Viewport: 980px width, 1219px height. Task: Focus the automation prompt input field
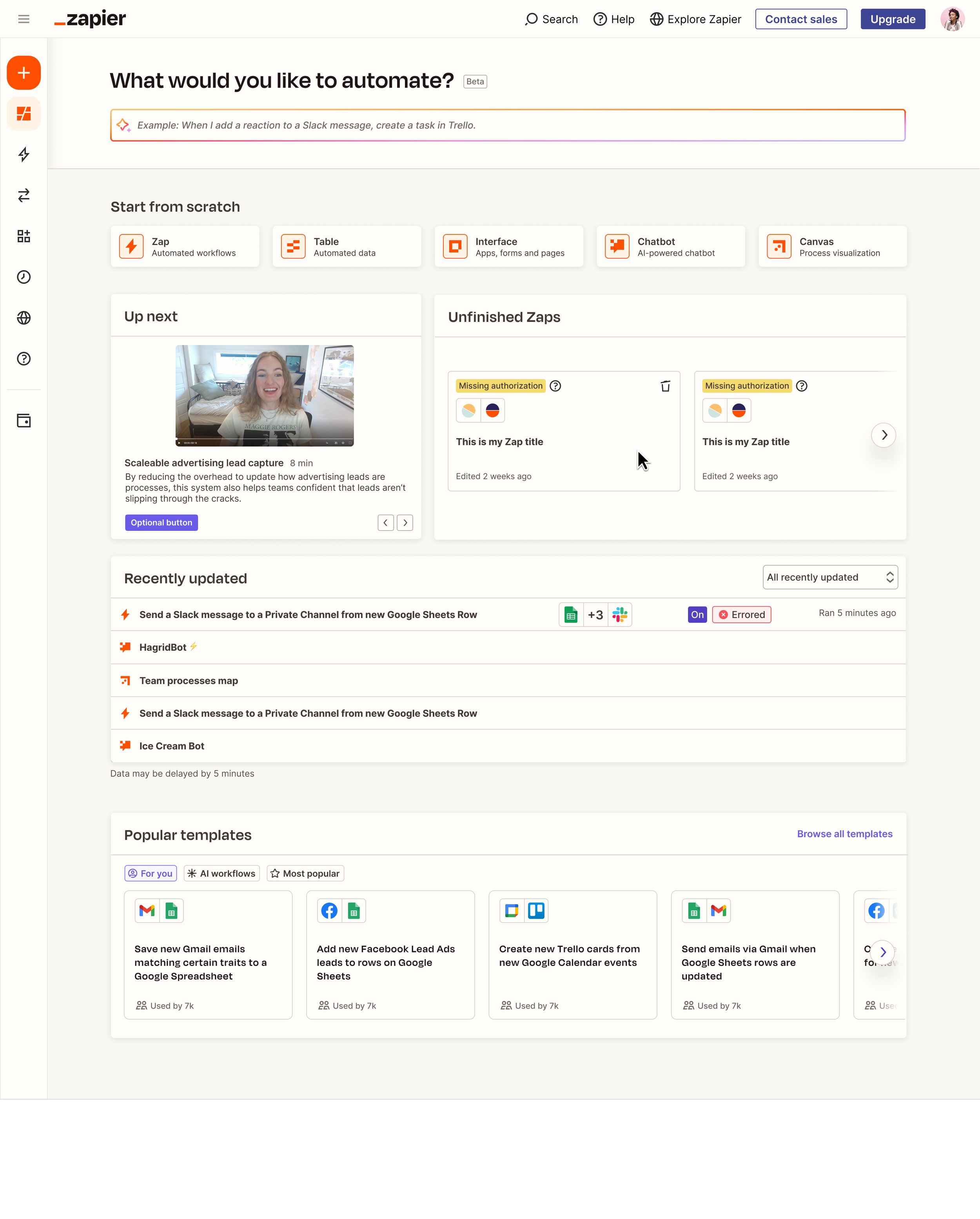[x=508, y=125]
